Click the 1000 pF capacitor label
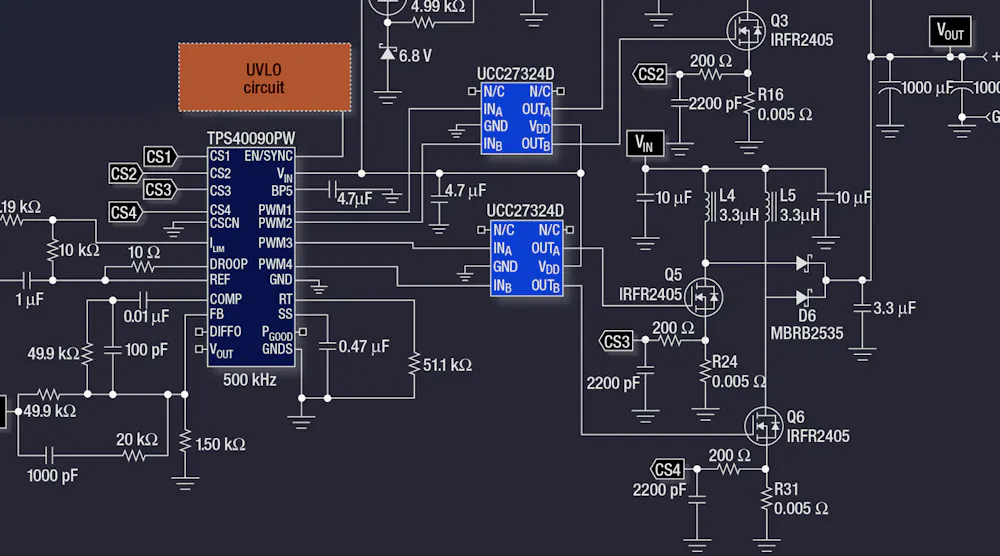Image resolution: width=1000 pixels, height=556 pixels. (x=52, y=476)
